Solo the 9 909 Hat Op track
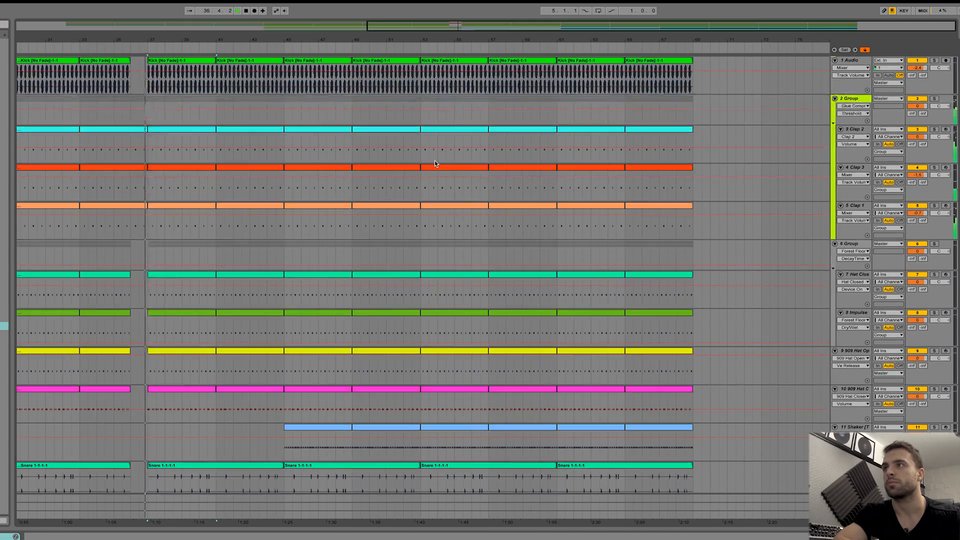 pyautogui.click(x=934, y=351)
